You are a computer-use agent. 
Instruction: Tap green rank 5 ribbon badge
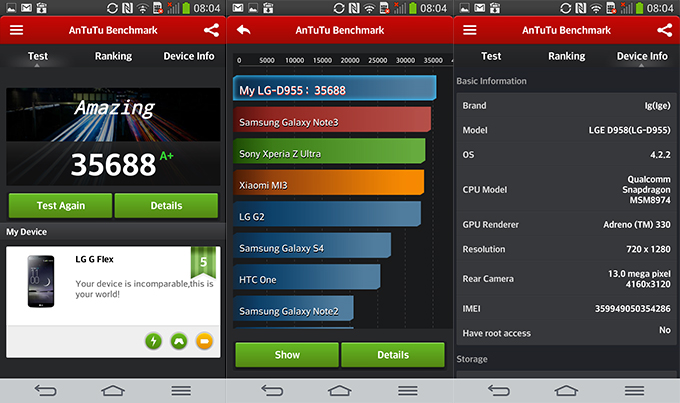(203, 262)
